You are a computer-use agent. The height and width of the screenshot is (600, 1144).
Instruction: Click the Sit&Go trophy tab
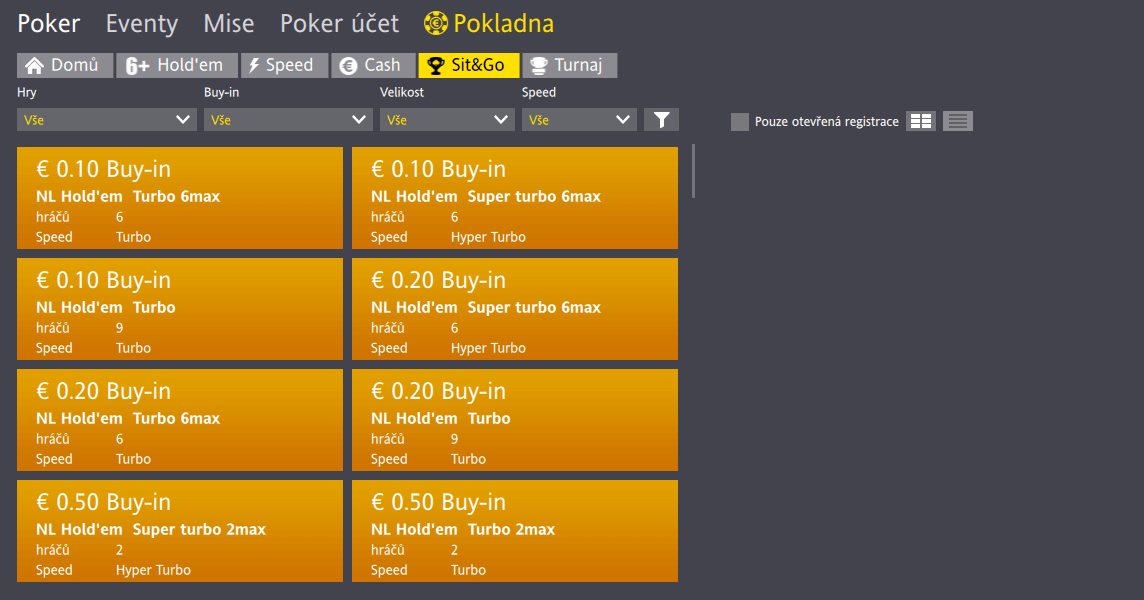coord(468,66)
